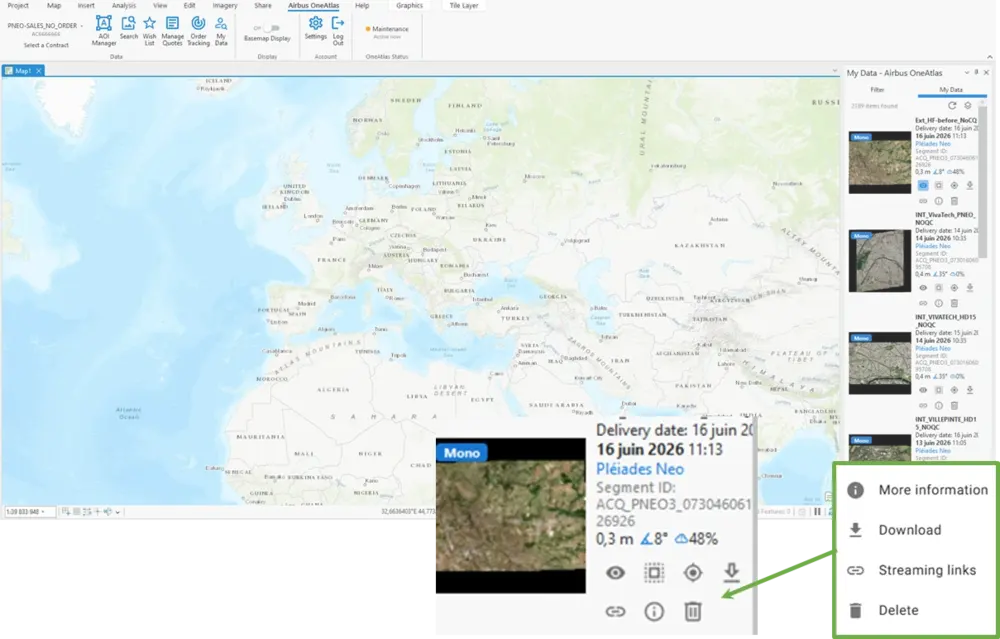Download Ext_HF-before_NoCQ from the side panel
This screenshot has height=639, width=1000.
click(x=969, y=186)
